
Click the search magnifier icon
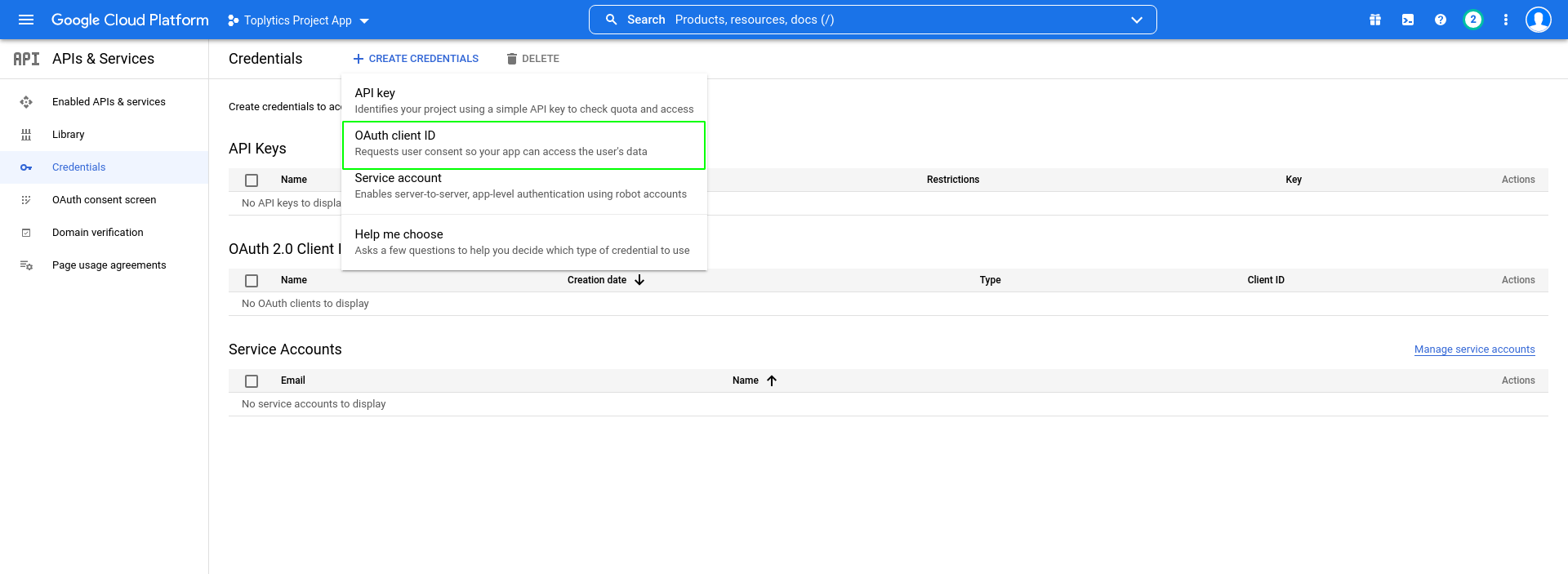pyautogui.click(x=611, y=20)
